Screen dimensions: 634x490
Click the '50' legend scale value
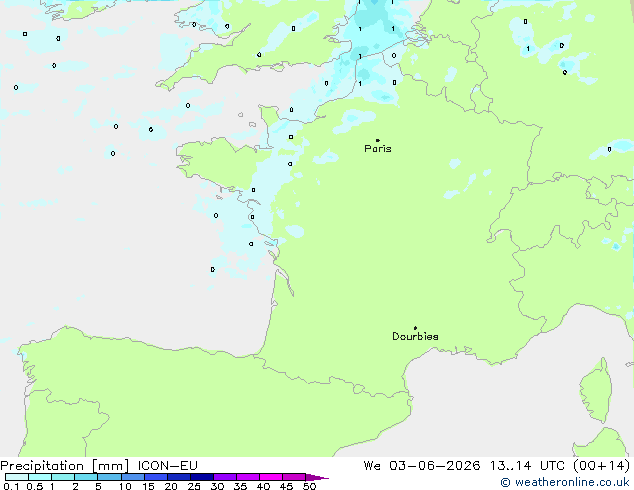pyautogui.click(x=309, y=486)
